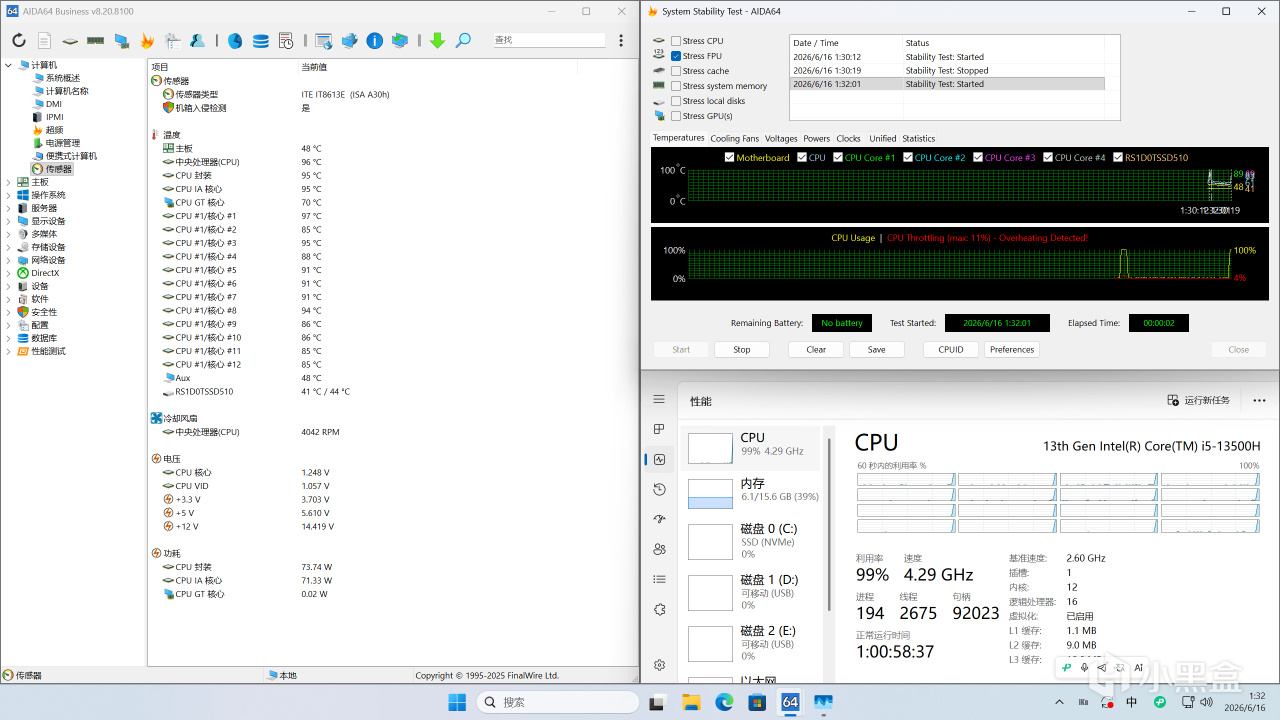This screenshot has height=720, width=1280.
Task: Open Services puzzle icon in Task Manager sidebar
Action: [x=659, y=609]
